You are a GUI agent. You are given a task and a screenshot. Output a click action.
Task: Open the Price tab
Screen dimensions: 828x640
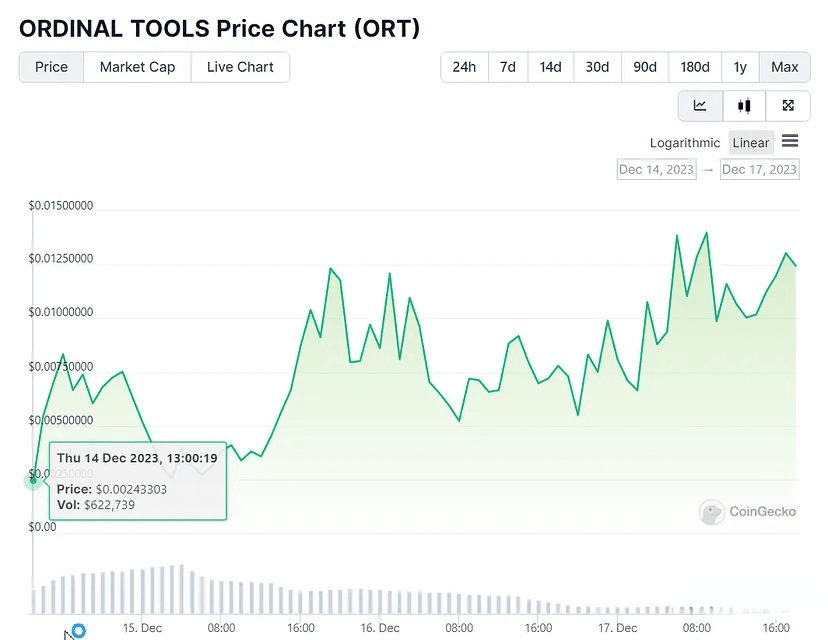(x=51, y=67)
